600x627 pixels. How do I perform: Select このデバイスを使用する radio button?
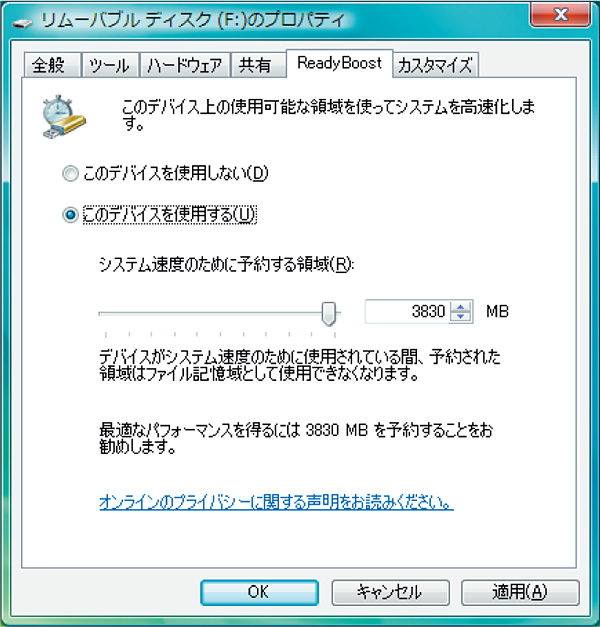point(70,215)
